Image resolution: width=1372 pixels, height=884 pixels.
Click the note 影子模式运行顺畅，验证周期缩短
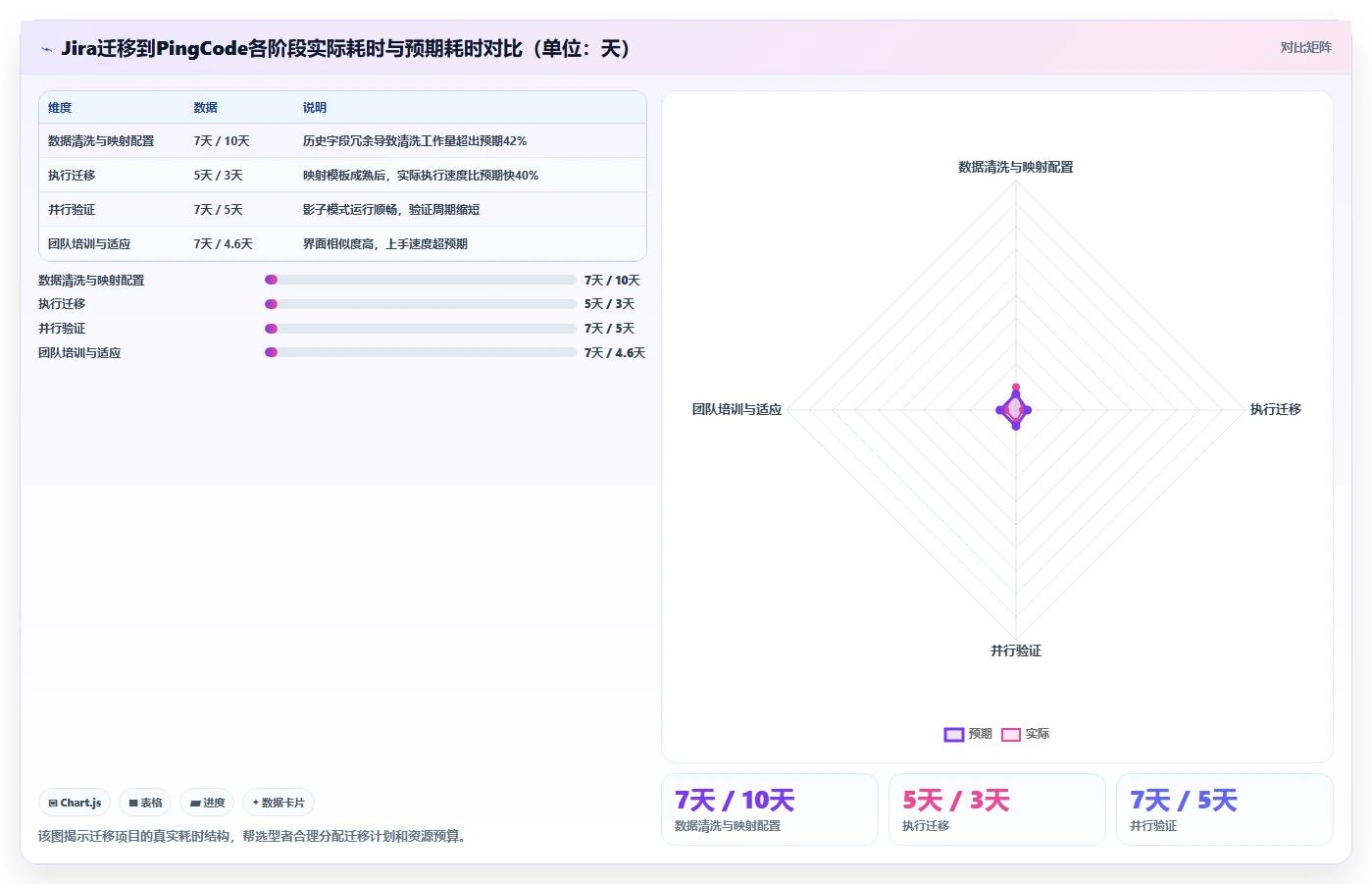tap(391, 210)
